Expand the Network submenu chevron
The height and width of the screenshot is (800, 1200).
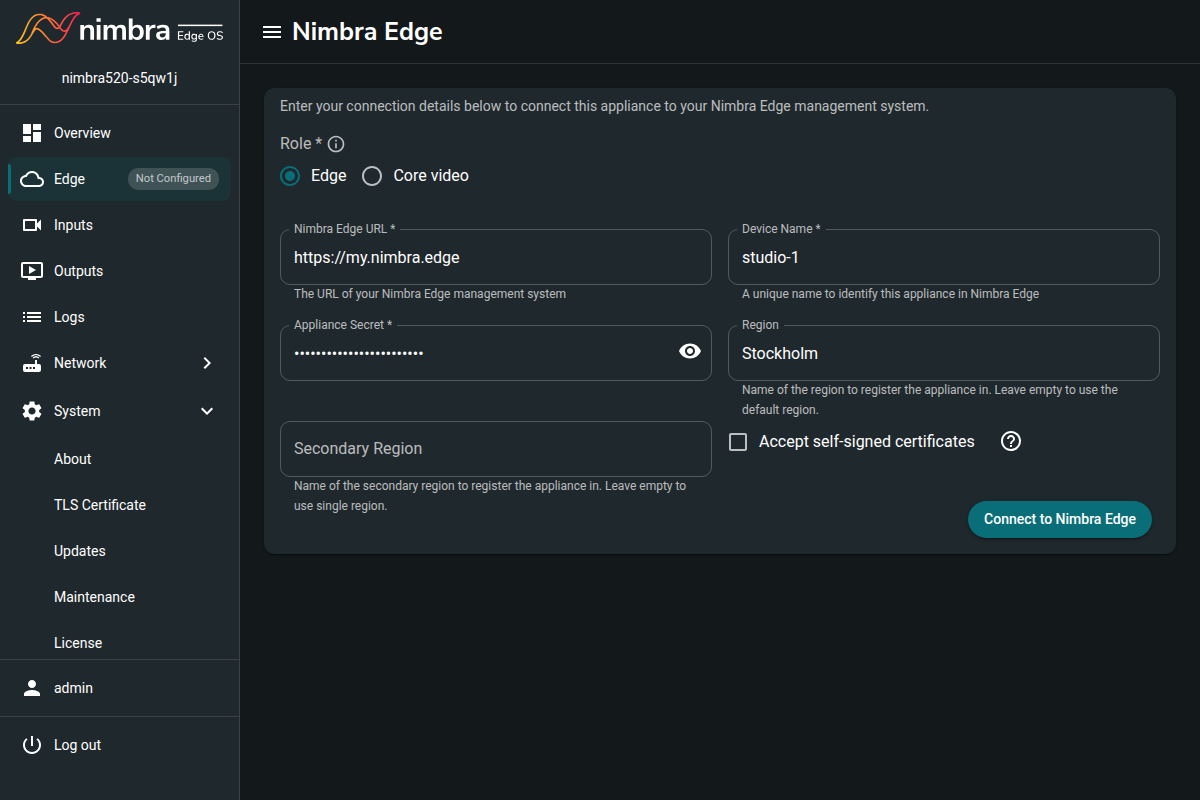point(207,363)
